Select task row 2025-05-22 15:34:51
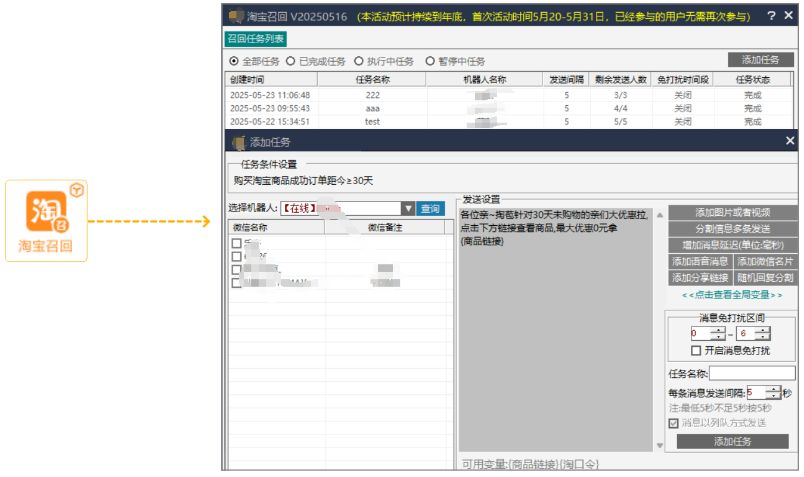 [x=509, y=122]
